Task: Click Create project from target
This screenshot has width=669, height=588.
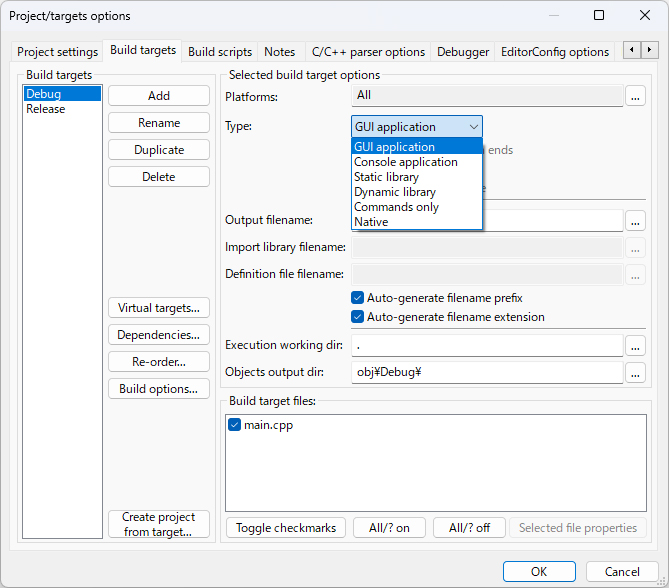Action: 159,524
